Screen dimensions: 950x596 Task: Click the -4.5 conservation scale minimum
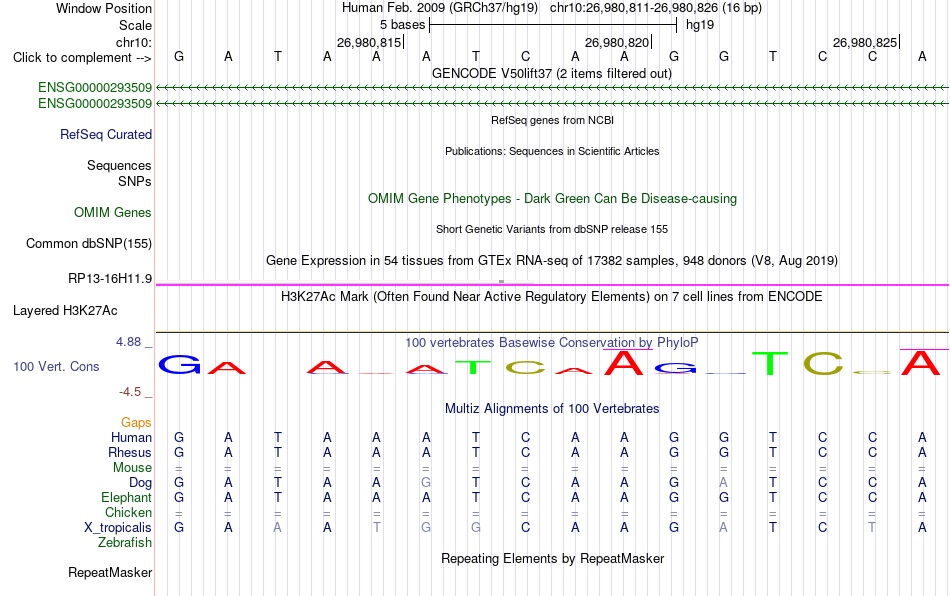pos(130,392)
